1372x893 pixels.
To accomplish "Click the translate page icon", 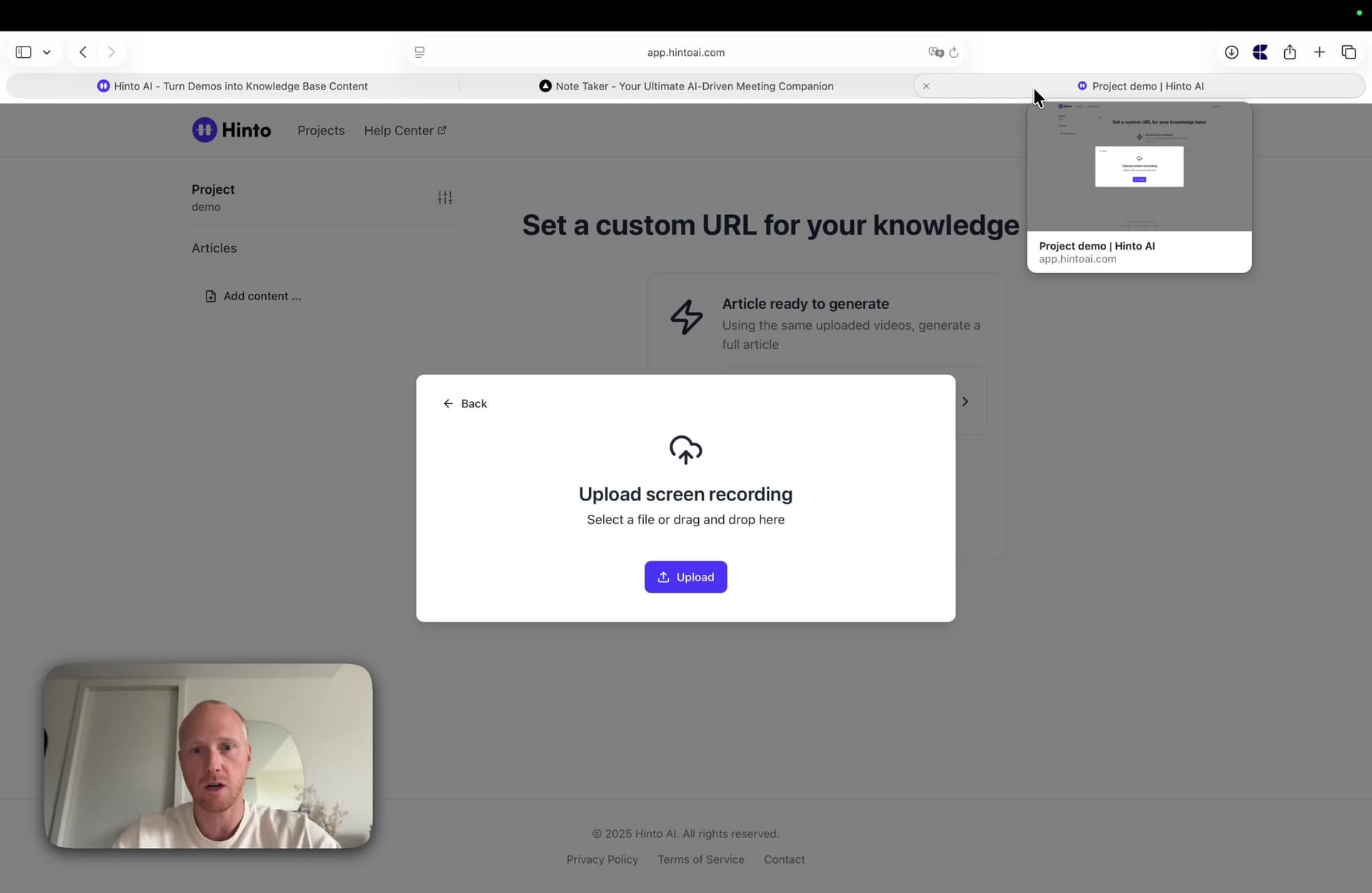I will [x=935, y=52].
